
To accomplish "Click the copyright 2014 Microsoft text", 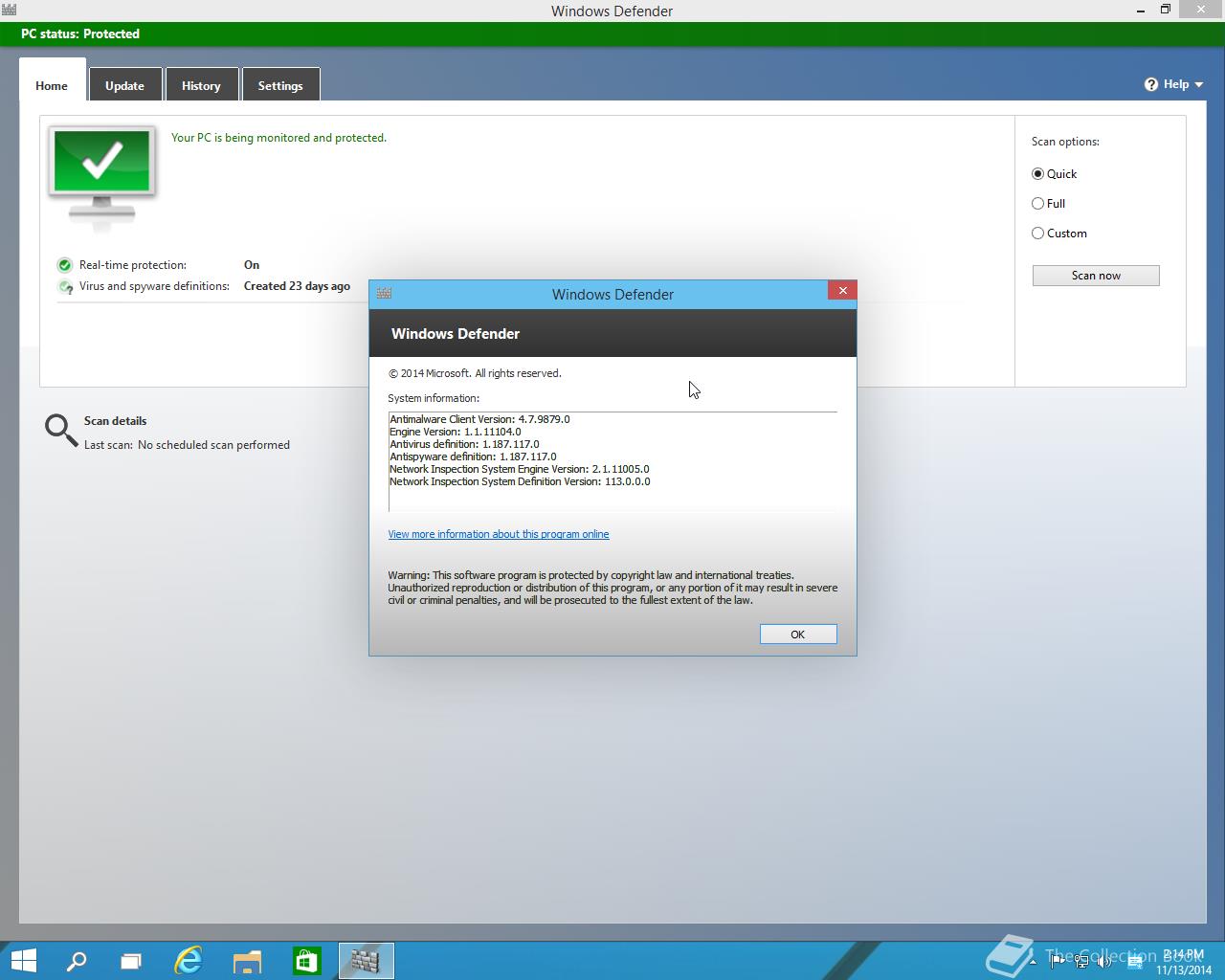I will [x=476, y=373].
